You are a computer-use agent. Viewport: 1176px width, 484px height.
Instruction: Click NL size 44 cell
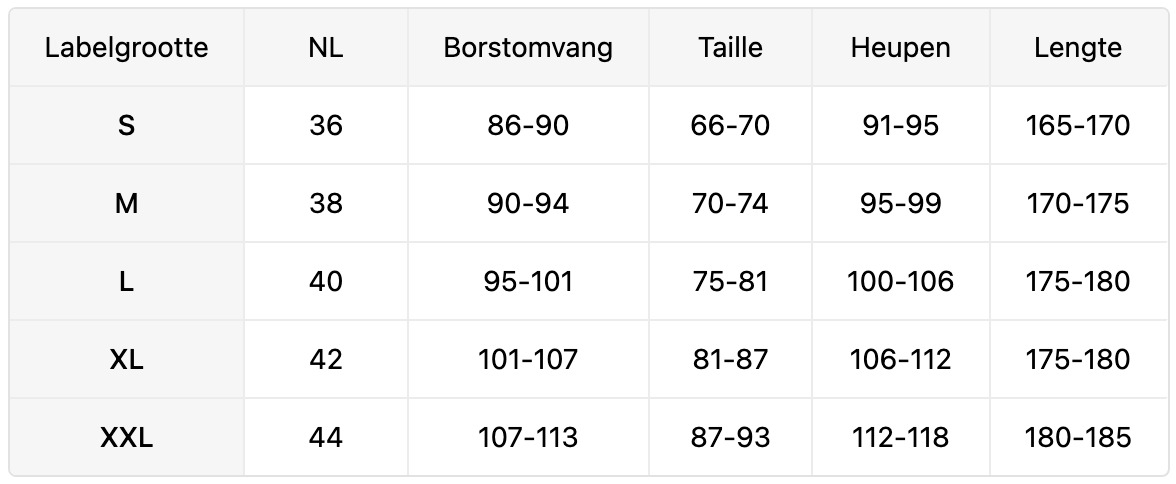pyautogui.click(x=326, y=438)
